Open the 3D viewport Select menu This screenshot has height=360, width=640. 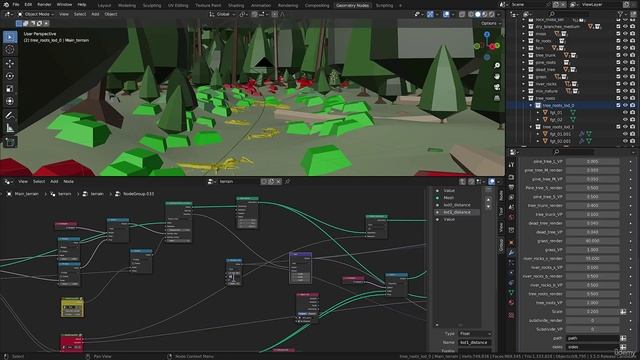(80, 14)
